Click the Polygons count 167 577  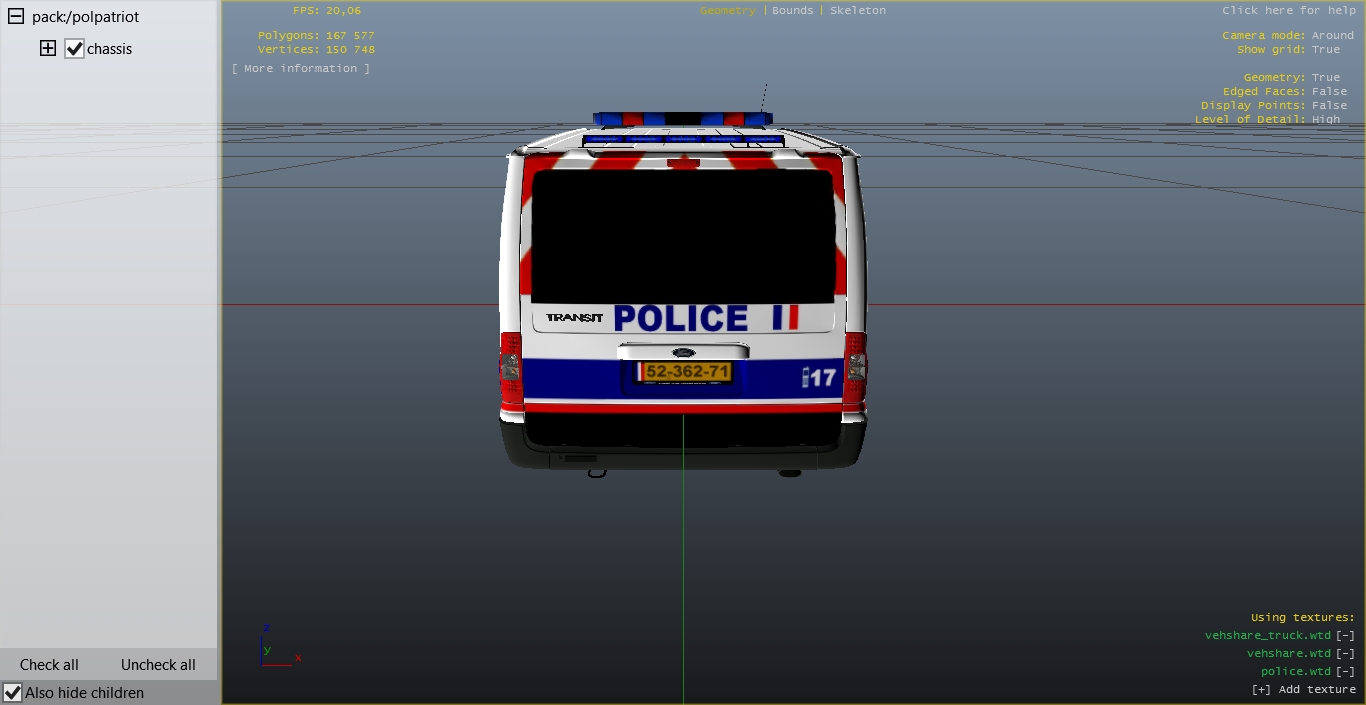pos(316,36)
